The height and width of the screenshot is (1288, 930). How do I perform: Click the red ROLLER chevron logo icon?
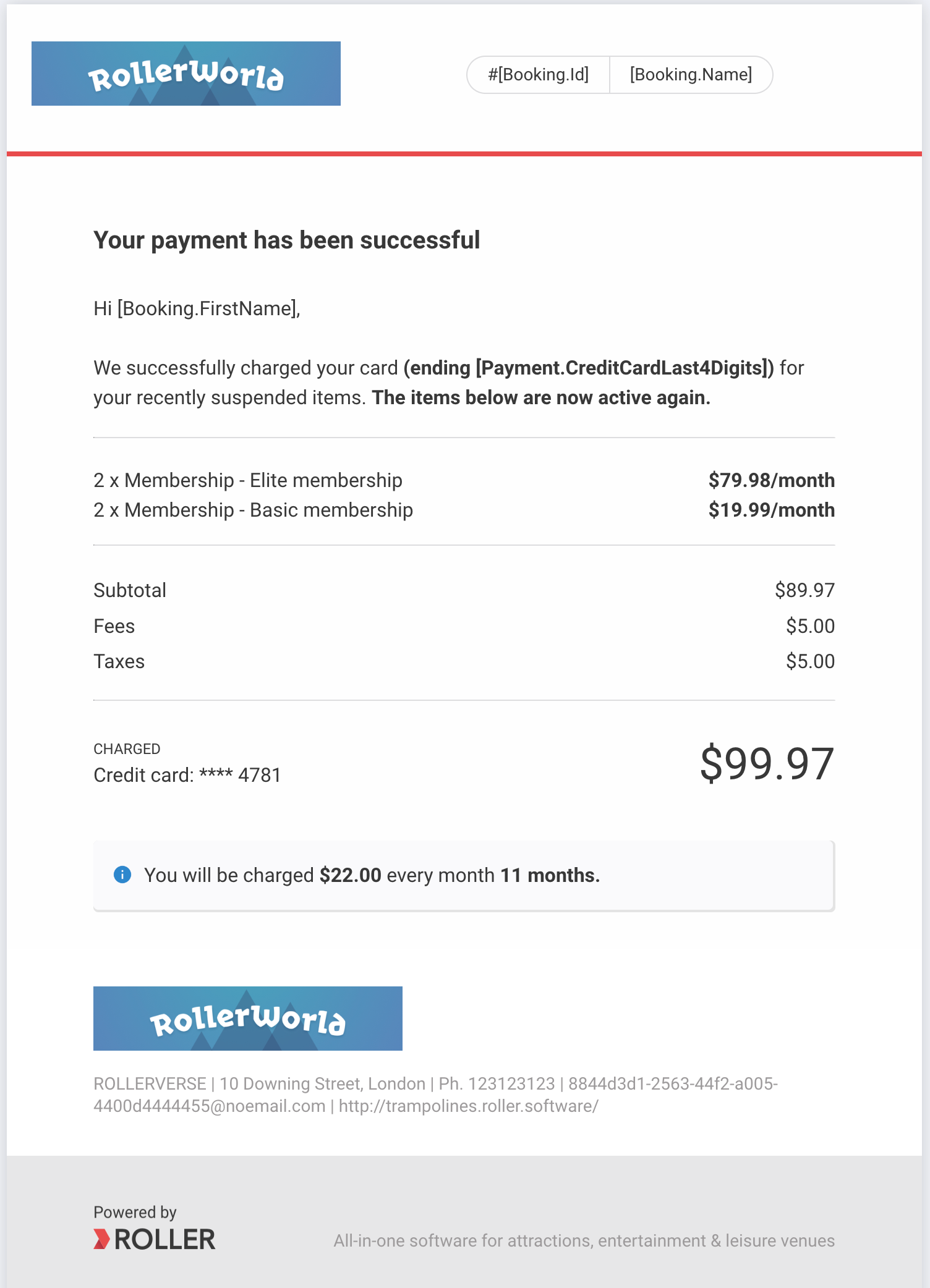pyautogui.click(x=102, y=1239)
